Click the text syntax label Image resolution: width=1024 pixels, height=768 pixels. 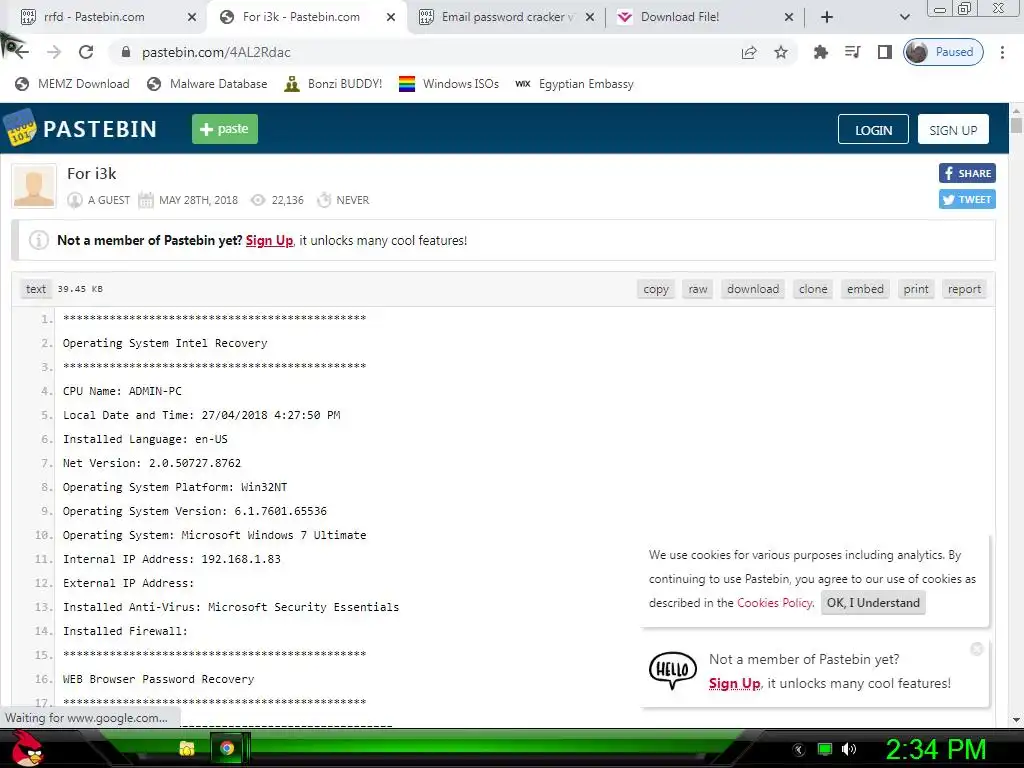(x=36, y=289)
